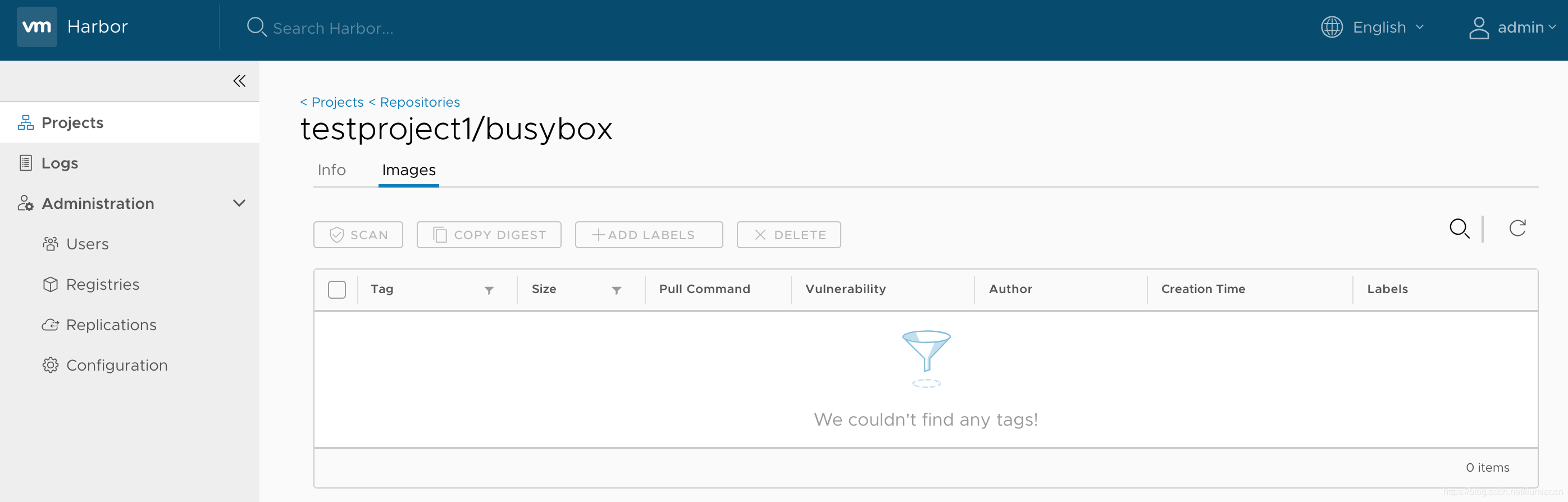Go back via Repositories breadcrumb link
Image resolution: width=1568 pixels, height=502 pixels.
(420, 102)
